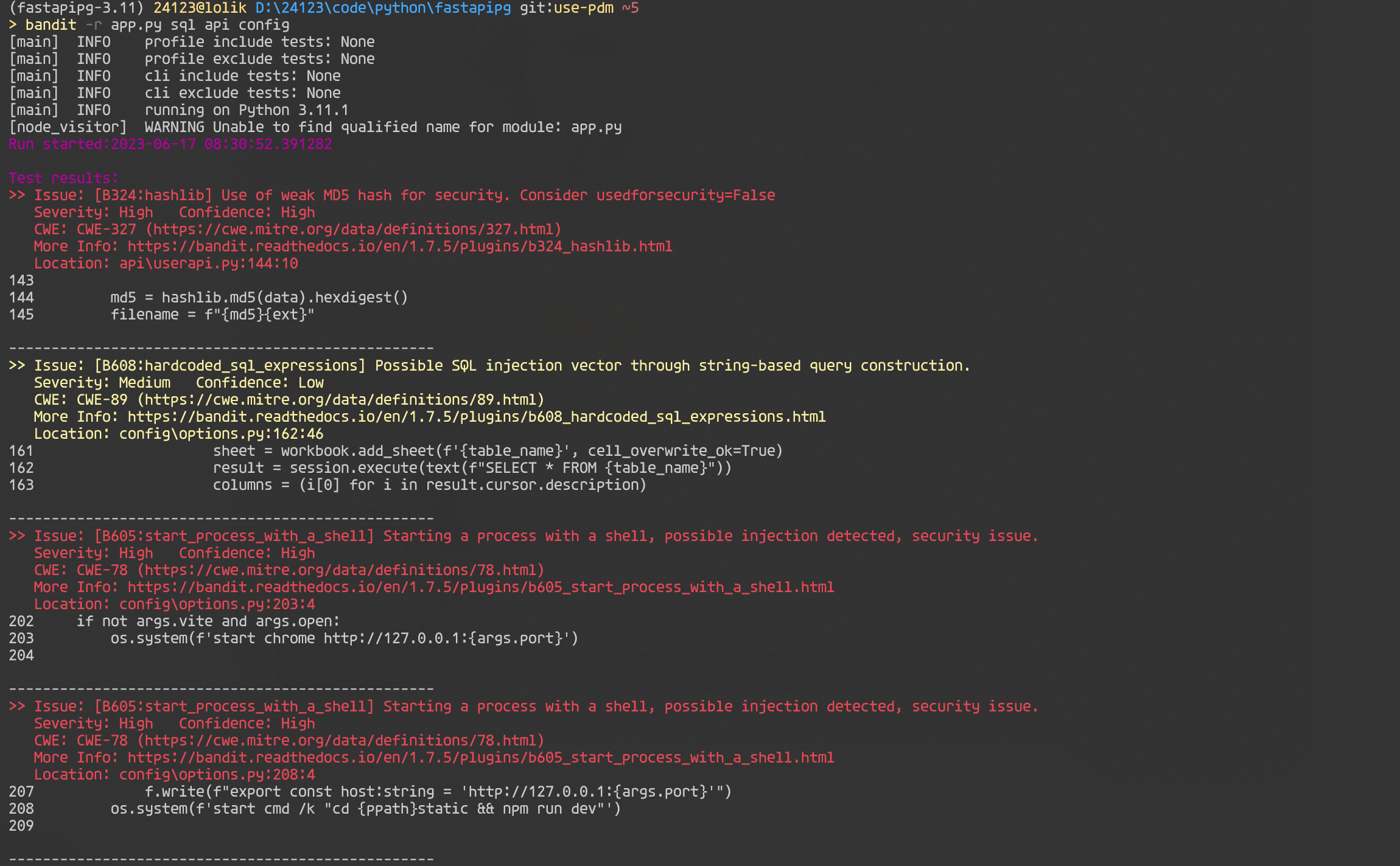This screenshot has height=866, width=1400.
Task: Click location config\options.py:208:4
Action: 217,775
